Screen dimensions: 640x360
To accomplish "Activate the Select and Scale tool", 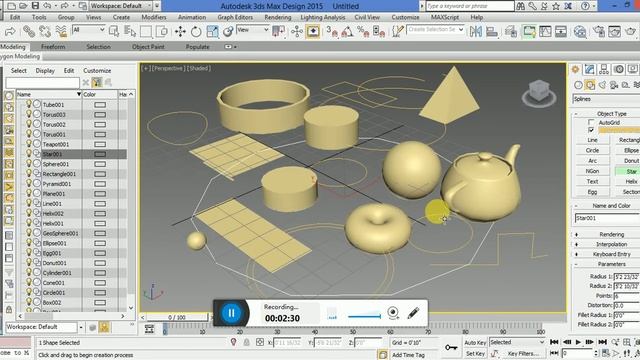I will (x=212, y=31).
